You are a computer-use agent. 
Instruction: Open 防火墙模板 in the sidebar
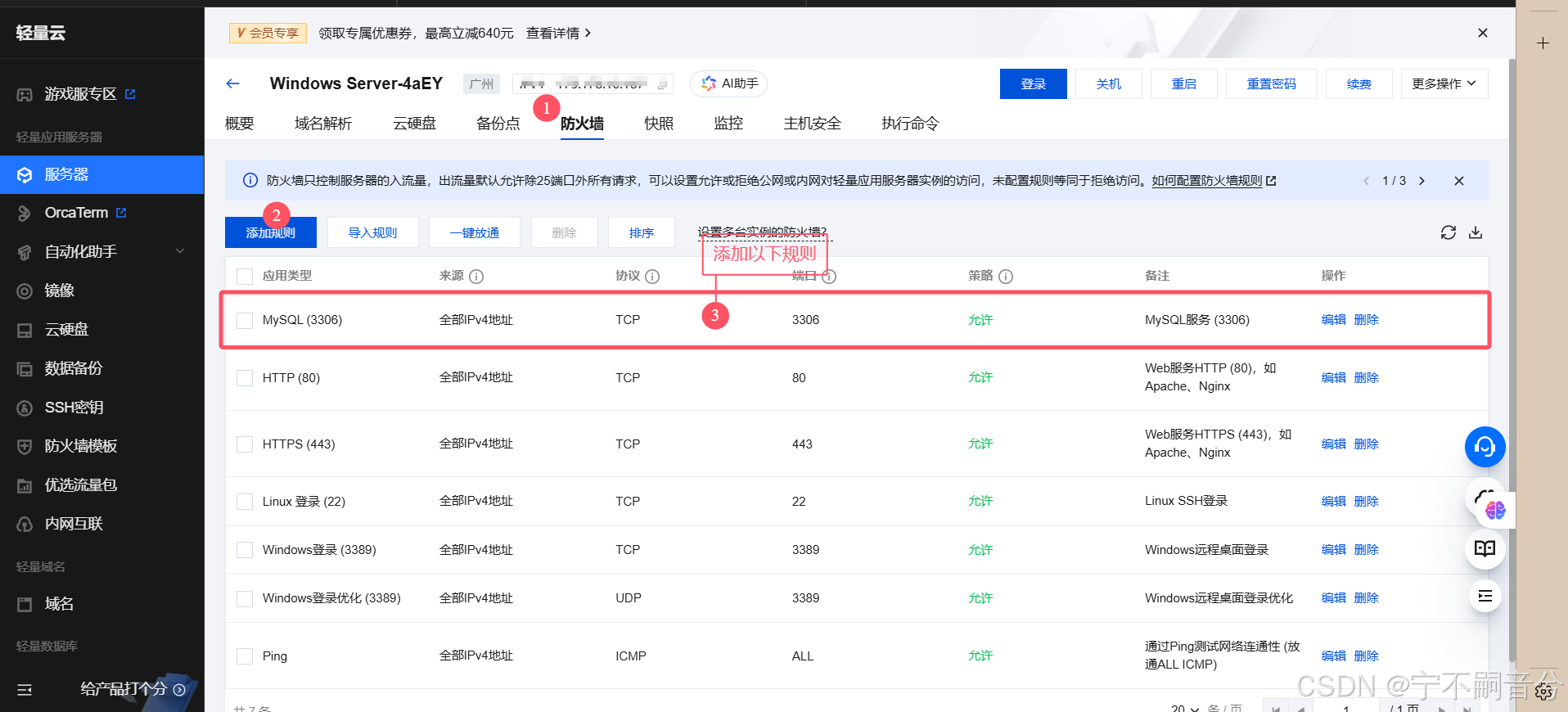click(x=80, y=446)
